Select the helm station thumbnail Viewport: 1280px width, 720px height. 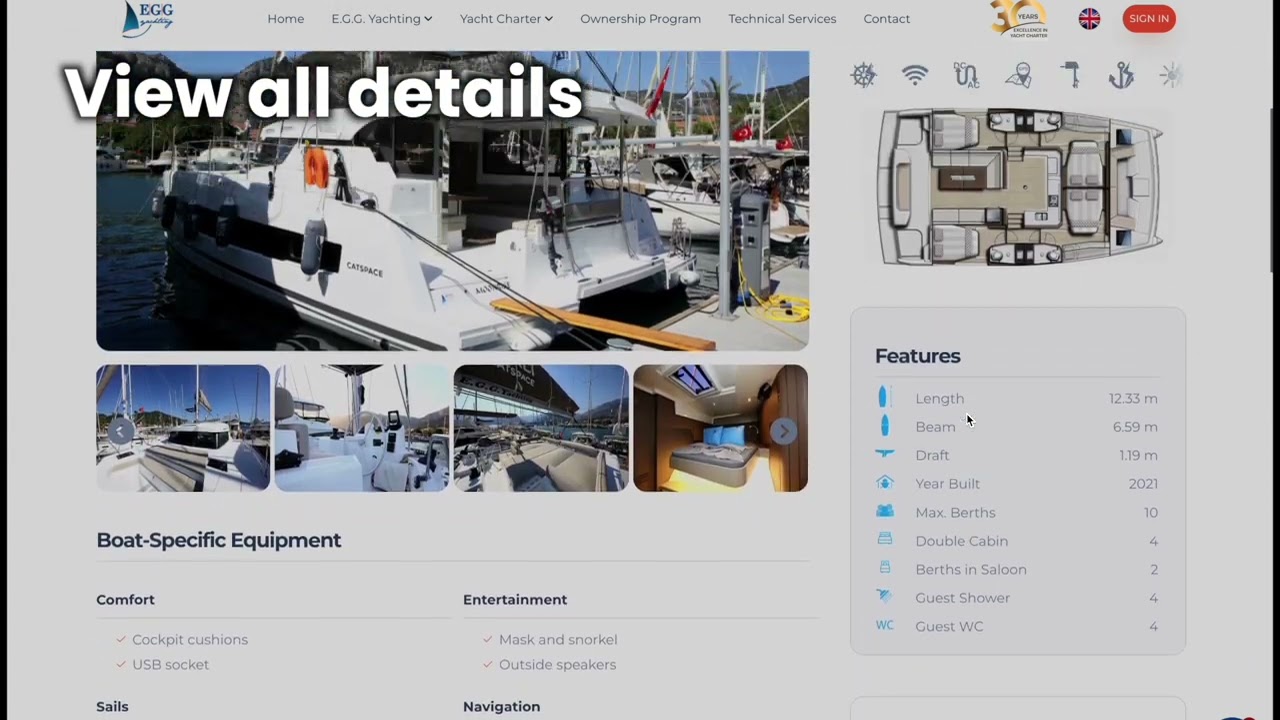362,428
